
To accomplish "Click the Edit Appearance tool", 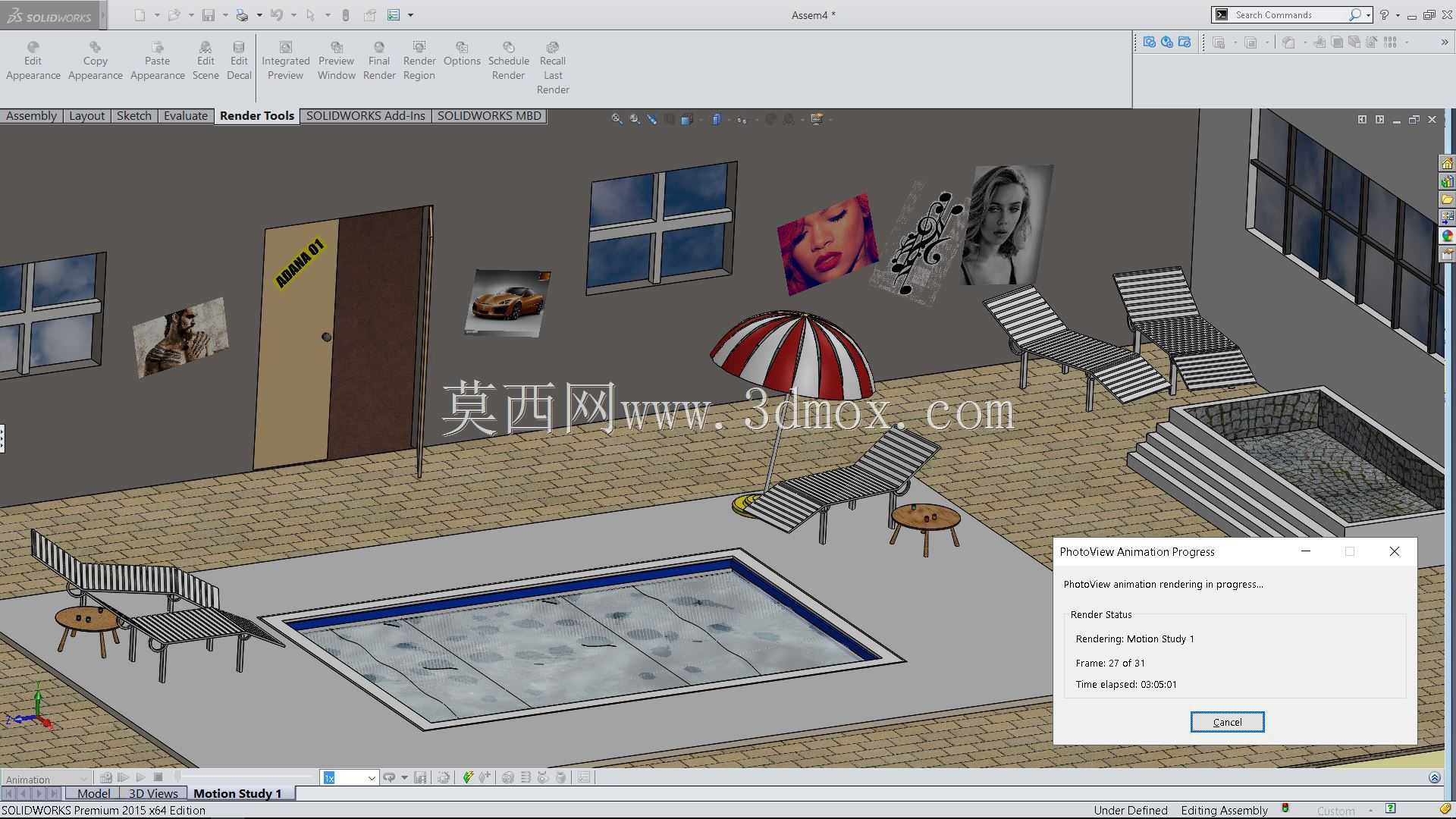I will pyautogui.click(x=33, y=61).
